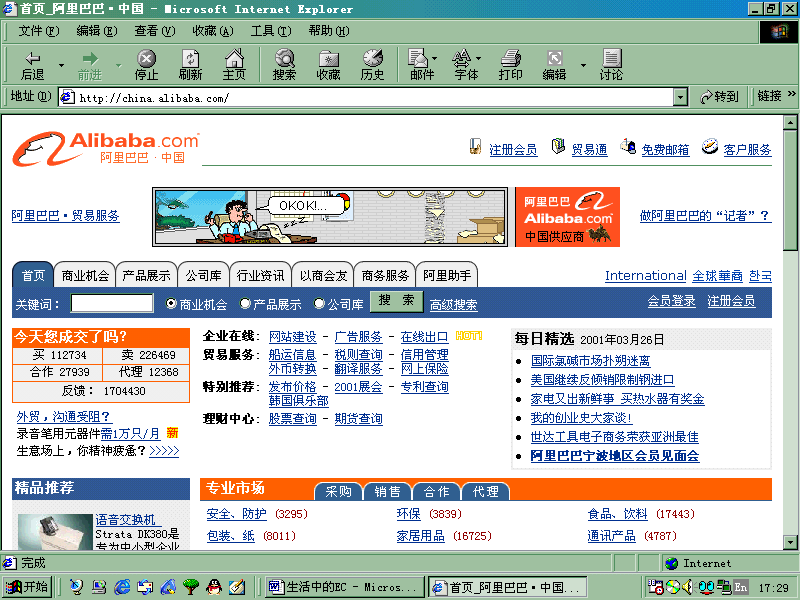
Task: Print the page with 打印 icon
Action: (510, 65)
